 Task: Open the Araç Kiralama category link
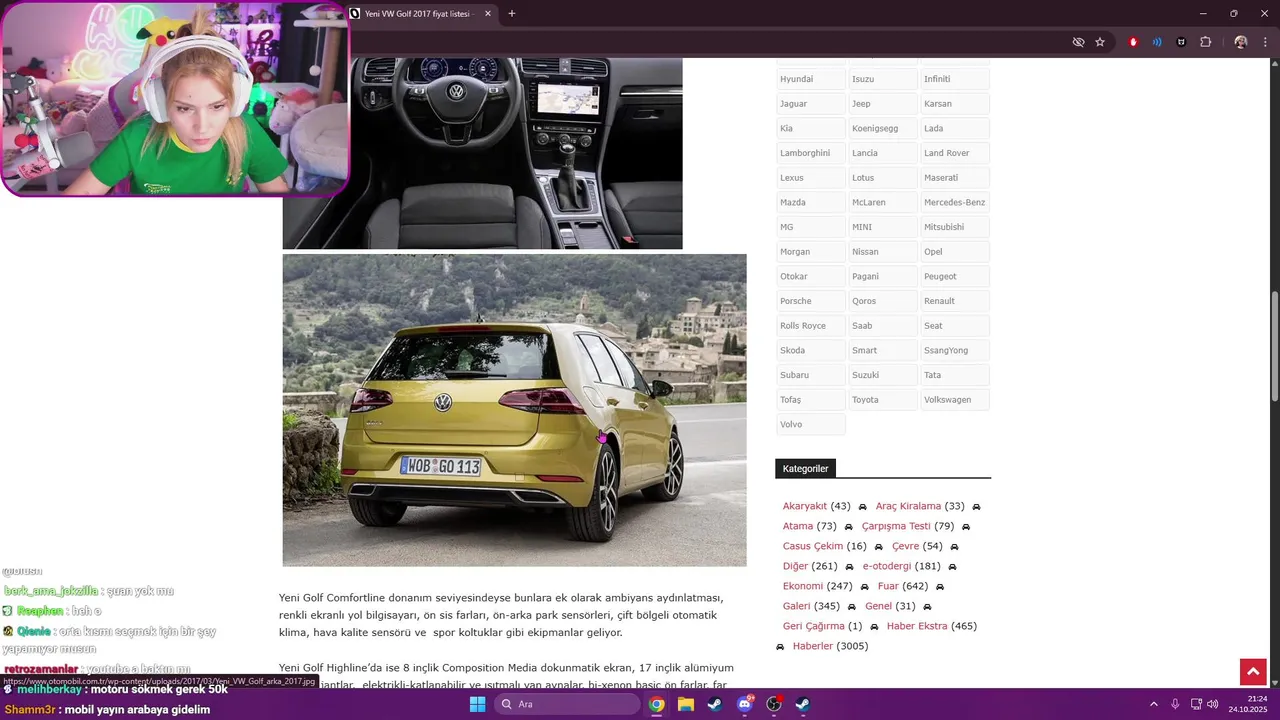point(908,506)
